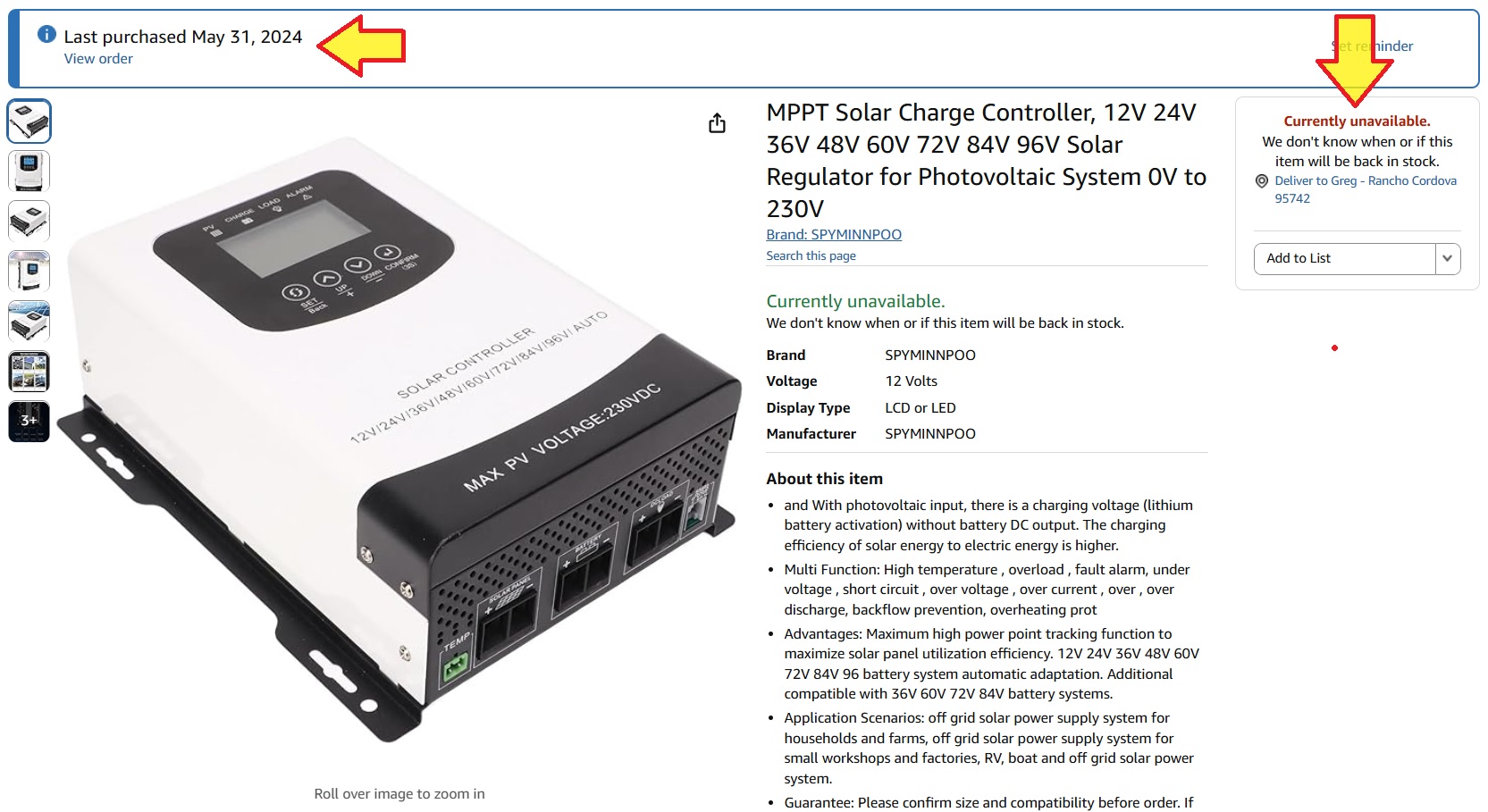This screenshot has width=1488, height=812.
Task: Select the second thumbnail showing front display
Action: (x=29, y=172)
